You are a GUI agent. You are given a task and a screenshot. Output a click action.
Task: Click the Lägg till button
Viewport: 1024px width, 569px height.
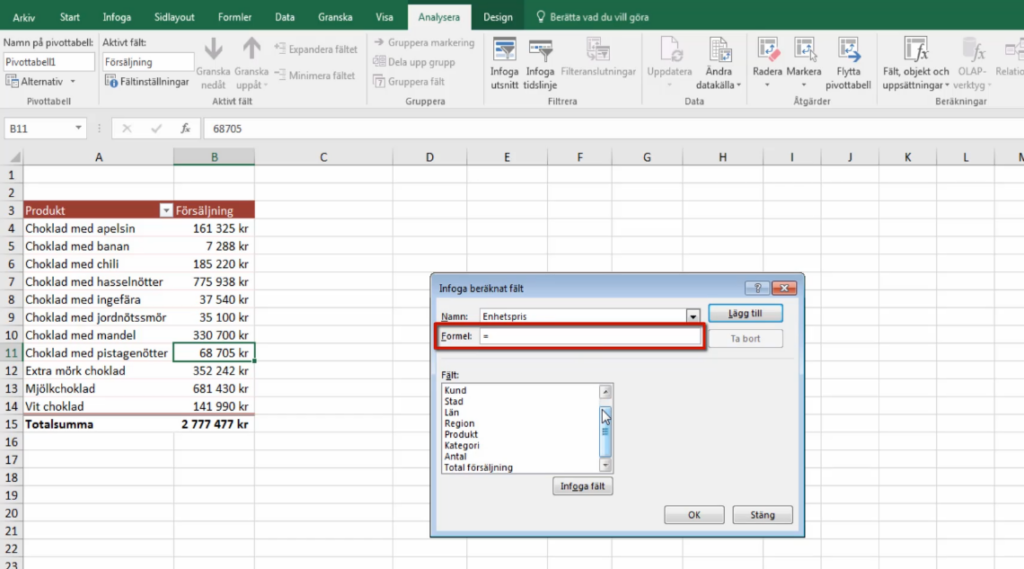(x=745, y=314)
